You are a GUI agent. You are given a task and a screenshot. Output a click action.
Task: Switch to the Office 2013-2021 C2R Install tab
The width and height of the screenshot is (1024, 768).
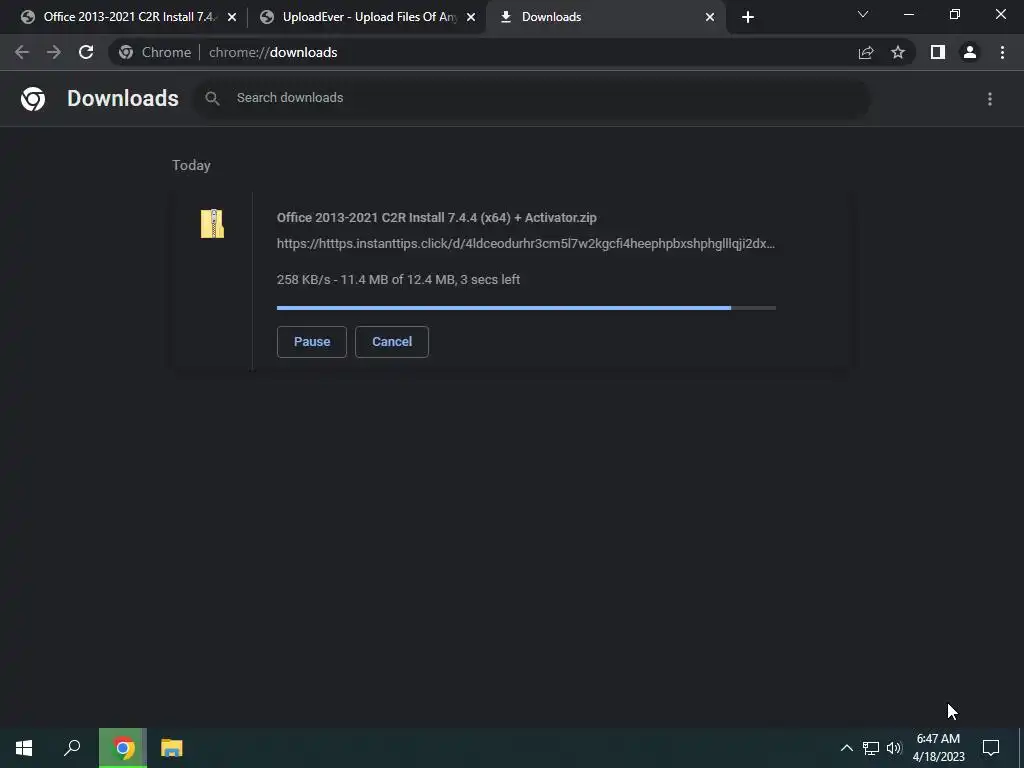click(x=127, y=17)
